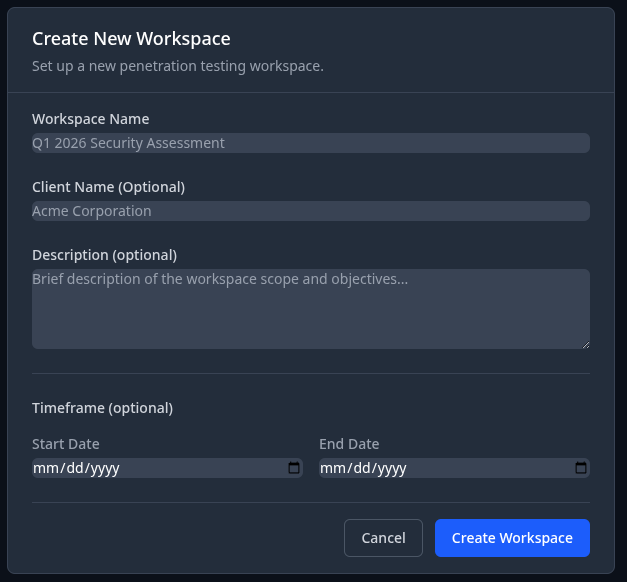Focus the Workspace Name input field
Image resolution: width=627 pixels, height=582 pixels.
pos(311,143)
